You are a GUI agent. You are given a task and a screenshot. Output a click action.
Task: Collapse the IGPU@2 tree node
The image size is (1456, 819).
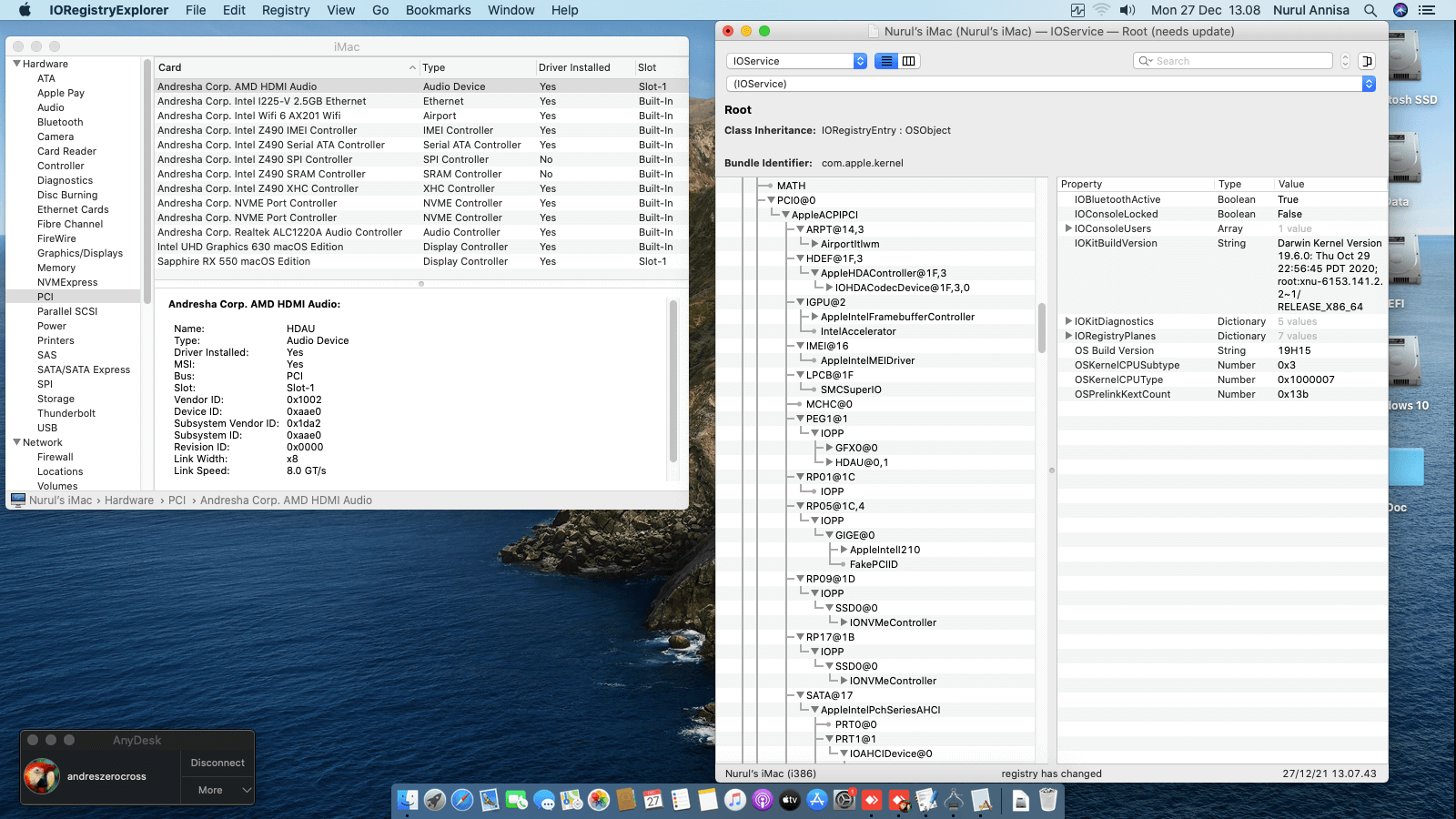click(x=800, y=302)
